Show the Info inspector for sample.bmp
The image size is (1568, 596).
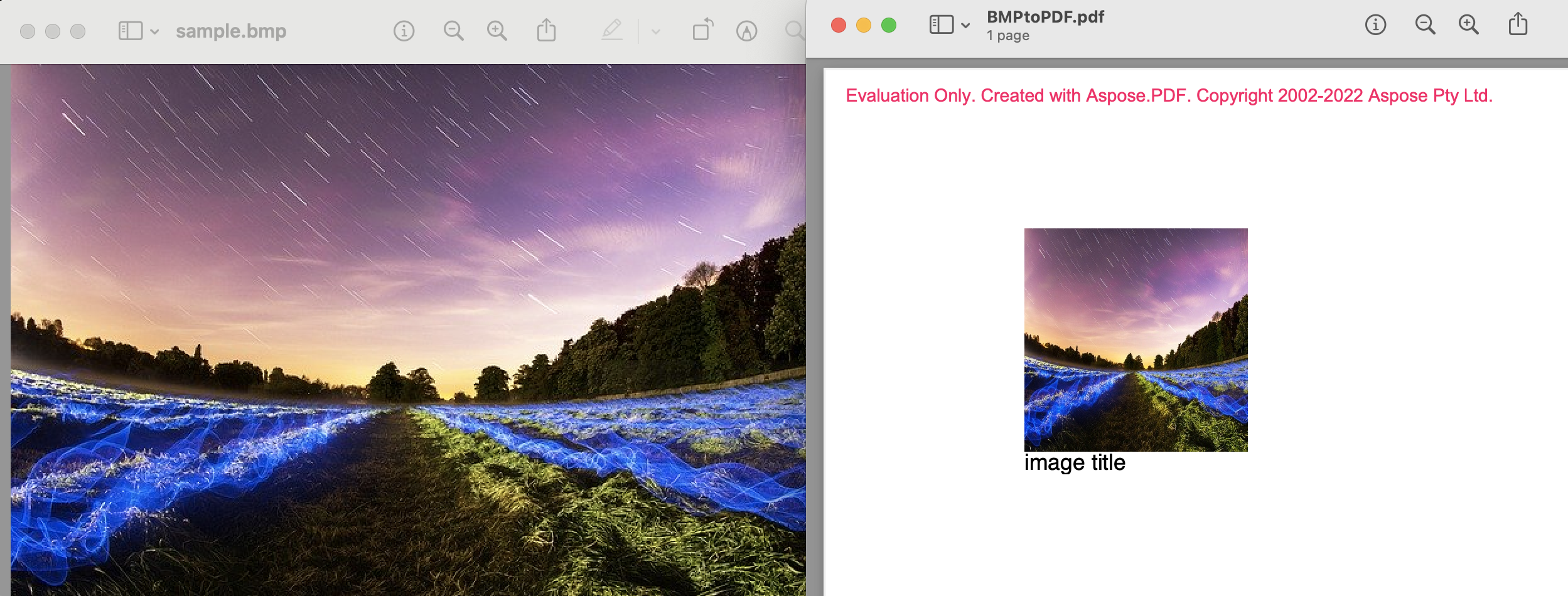point(404,29)
